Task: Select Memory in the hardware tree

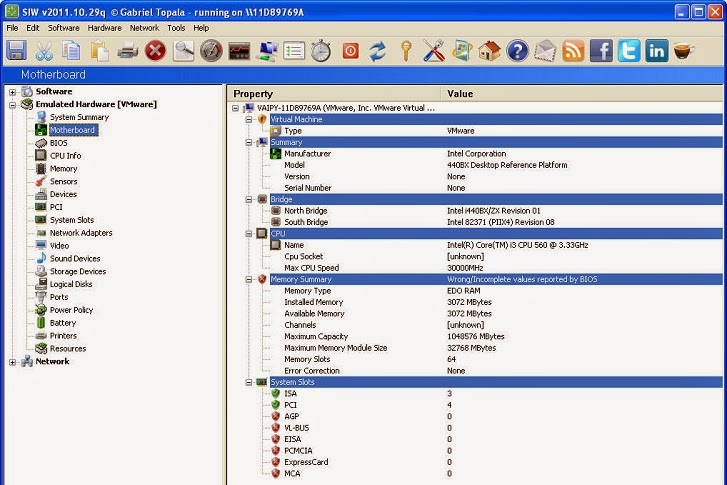Action: 64,169
